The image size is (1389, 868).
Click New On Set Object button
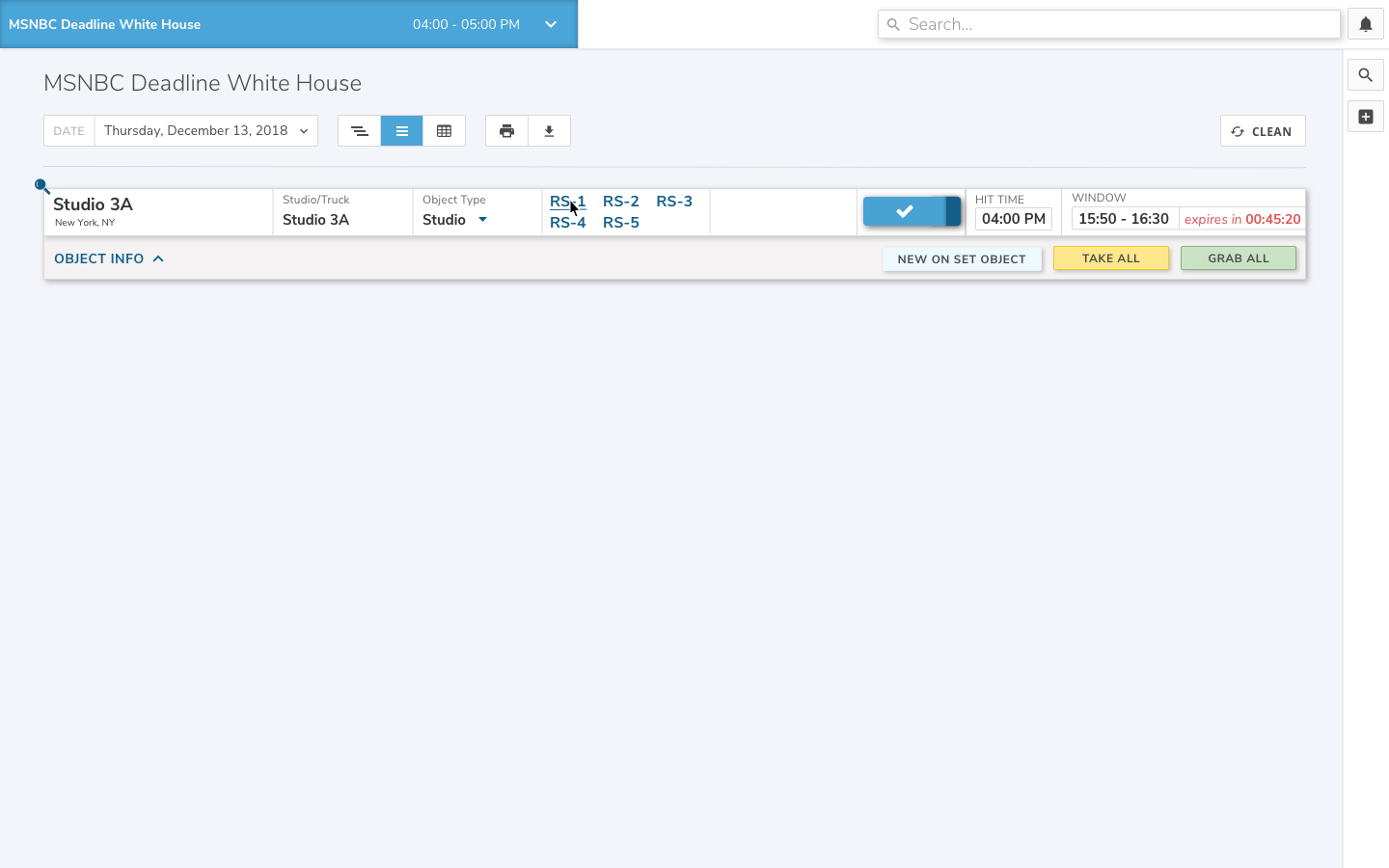click(961, 259)
